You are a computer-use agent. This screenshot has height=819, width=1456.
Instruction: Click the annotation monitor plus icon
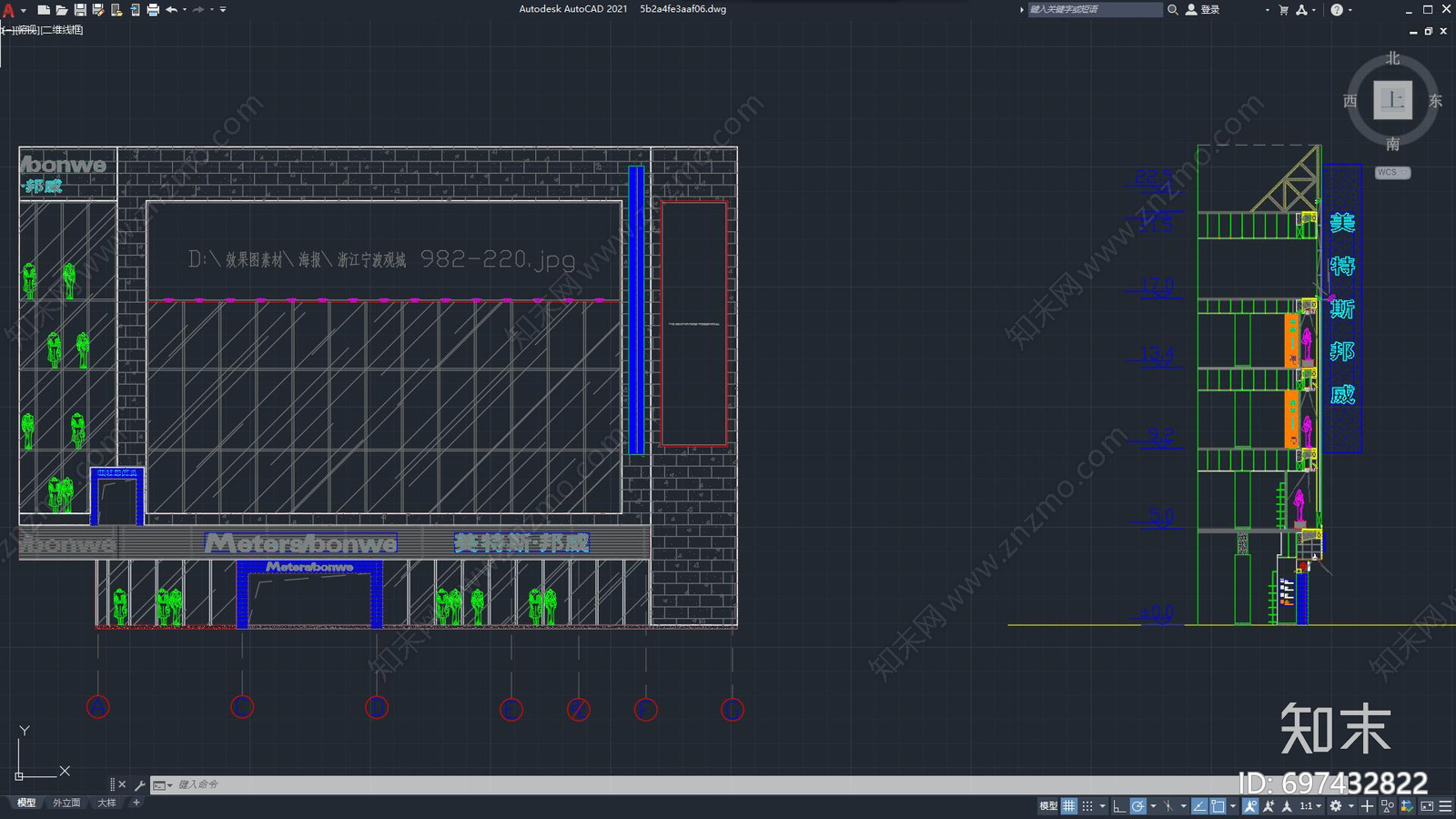(1367, 805)
